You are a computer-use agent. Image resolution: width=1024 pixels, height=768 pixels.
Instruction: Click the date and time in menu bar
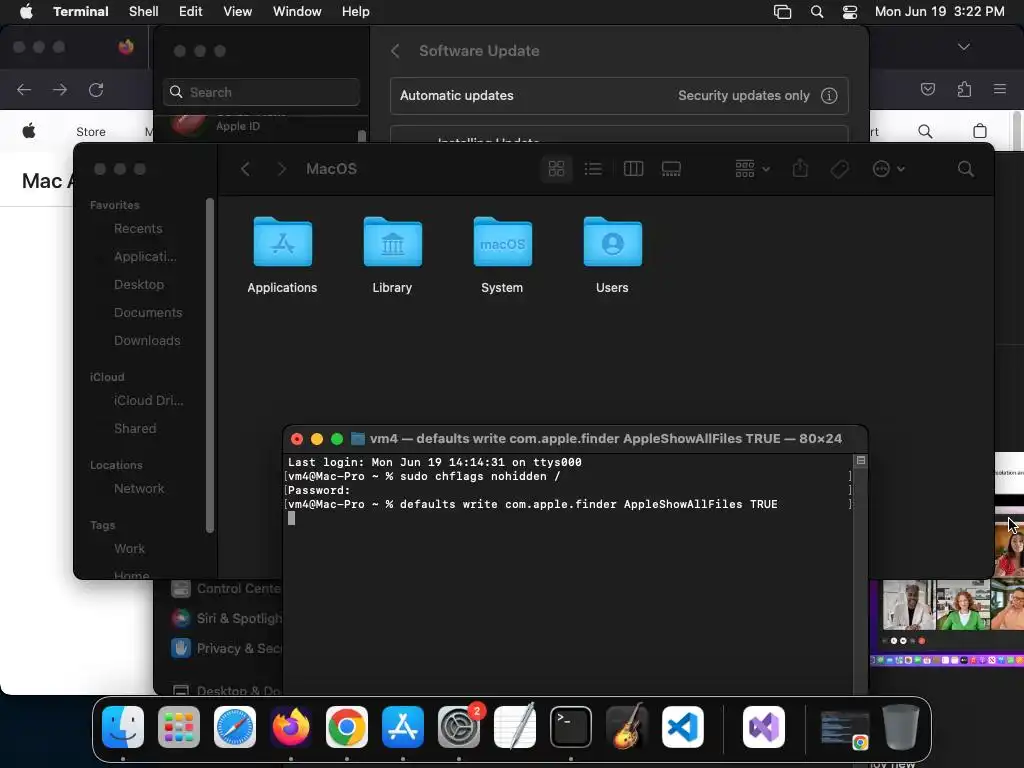(939, 11)
